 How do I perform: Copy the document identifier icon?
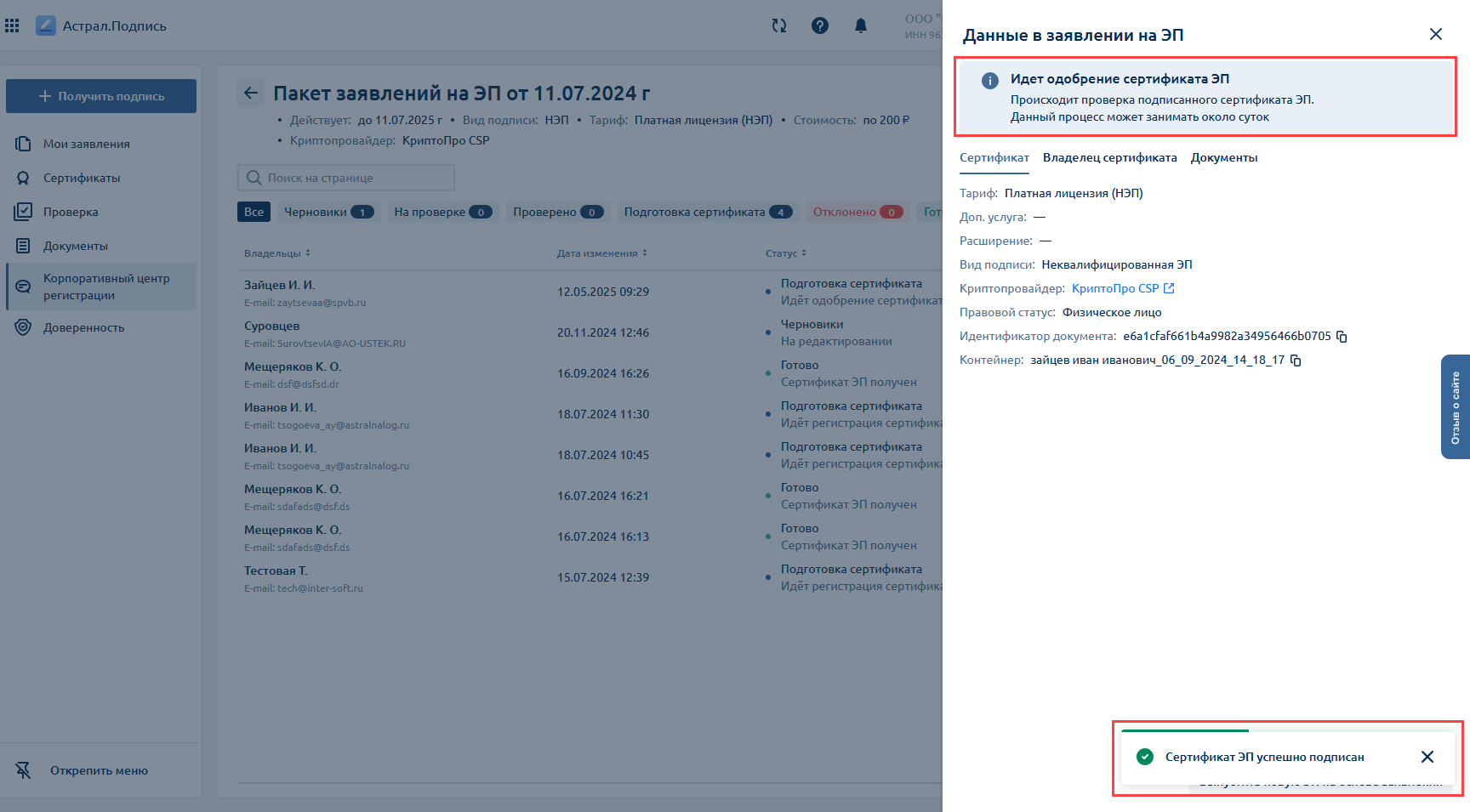(x=1342, y=336)
